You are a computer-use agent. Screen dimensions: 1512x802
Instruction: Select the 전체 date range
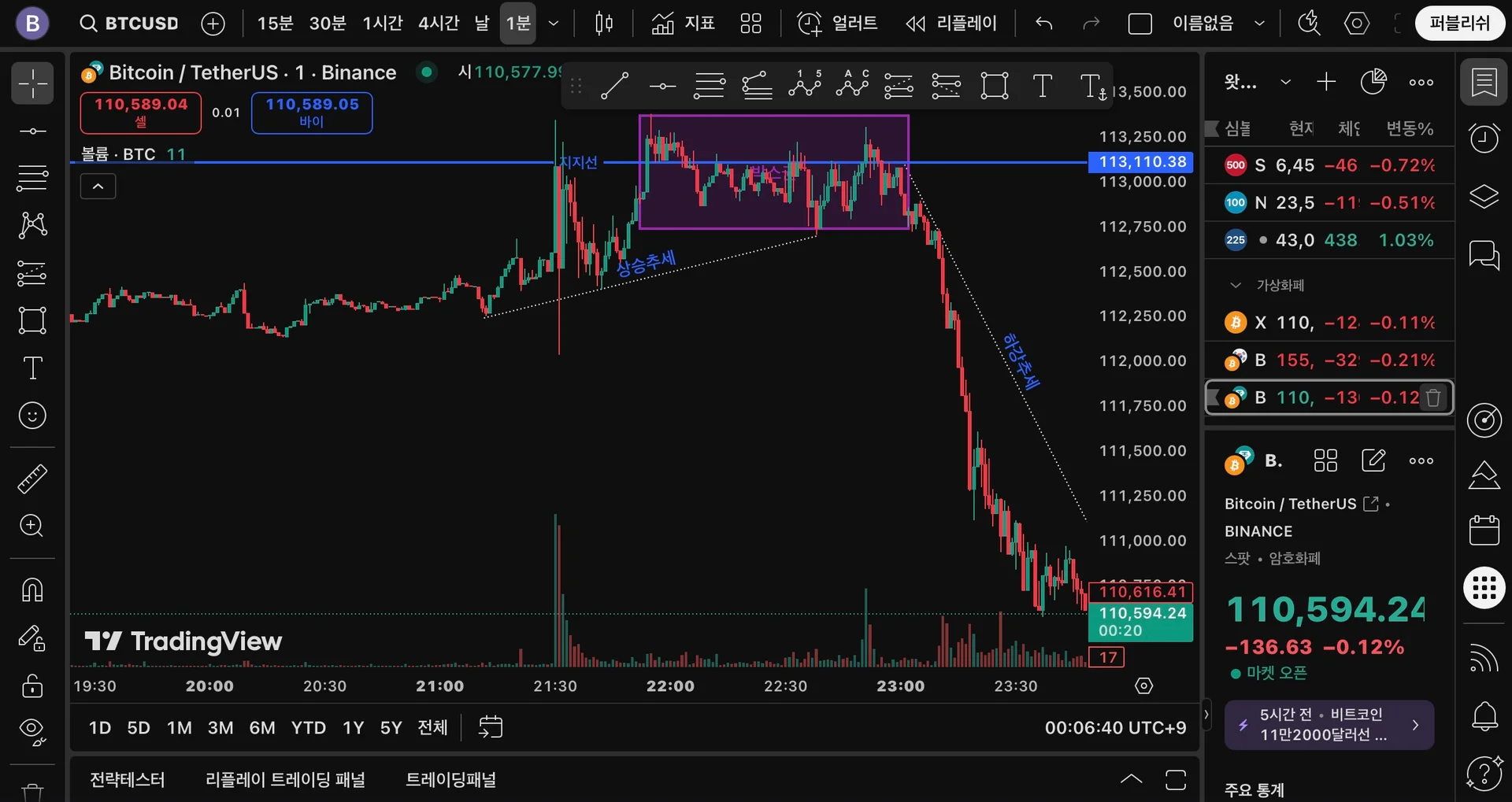click(x=433, y=728)
